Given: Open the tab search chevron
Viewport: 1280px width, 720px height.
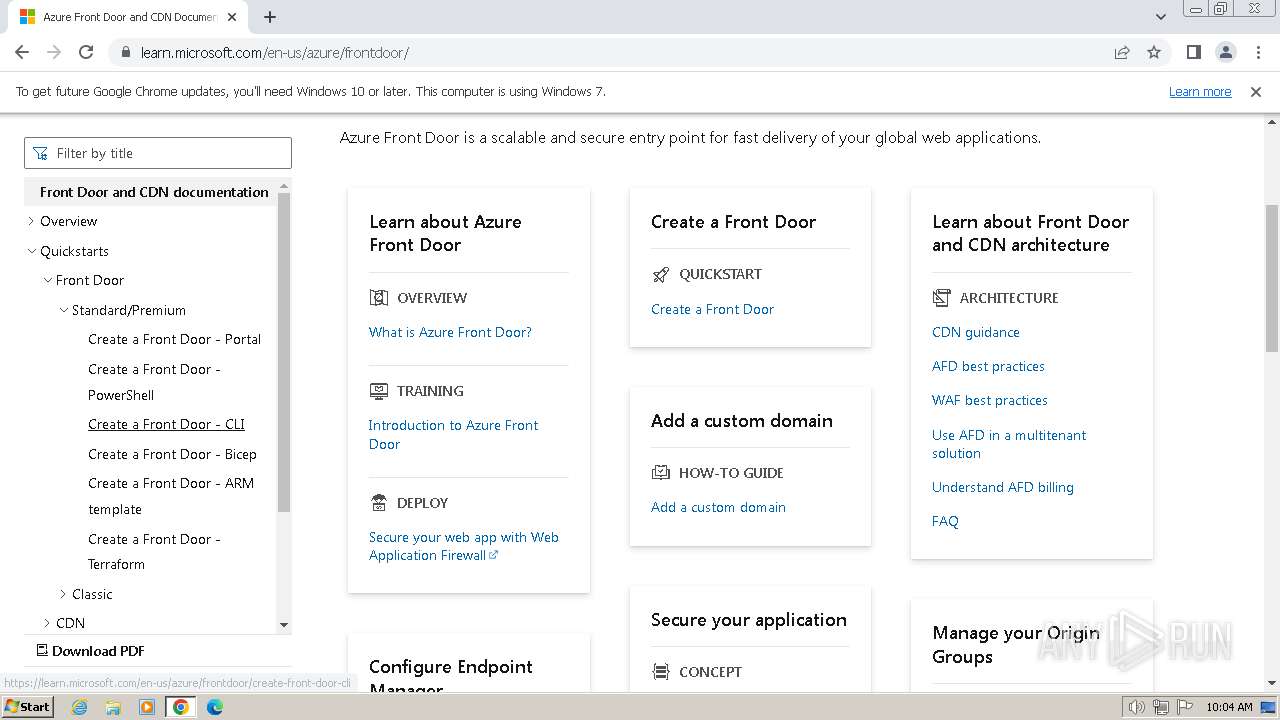Looking at the screenshot, I should [x=1161, y=17].
